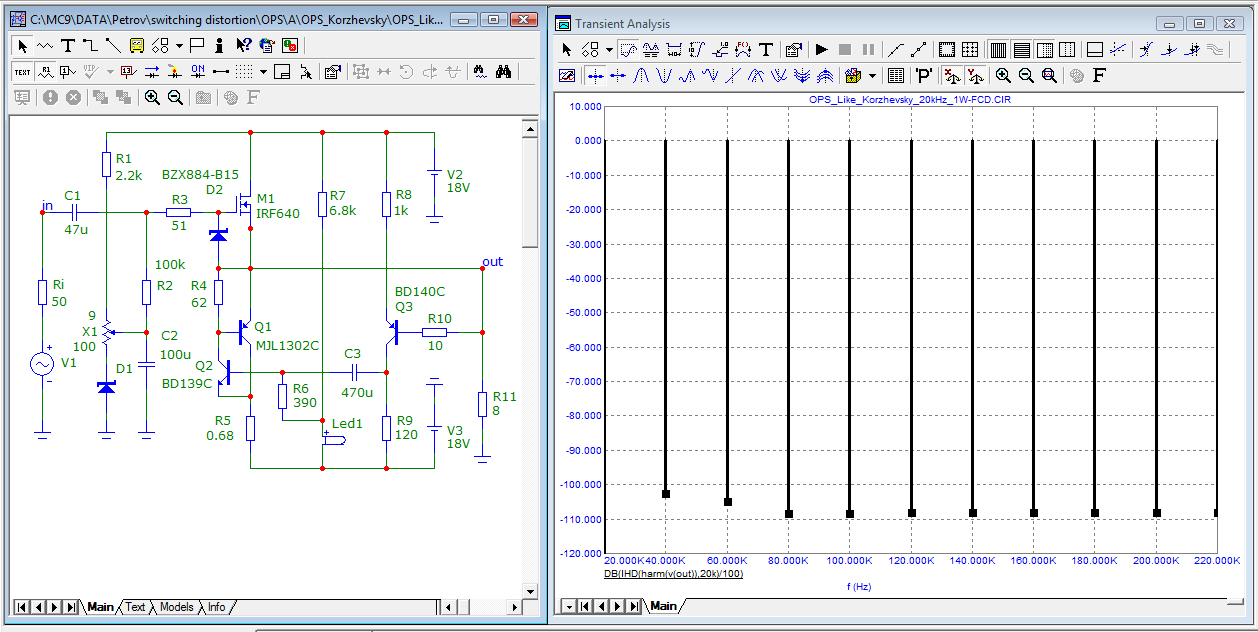Click the Valley cursor function icon

click(664, 75)
